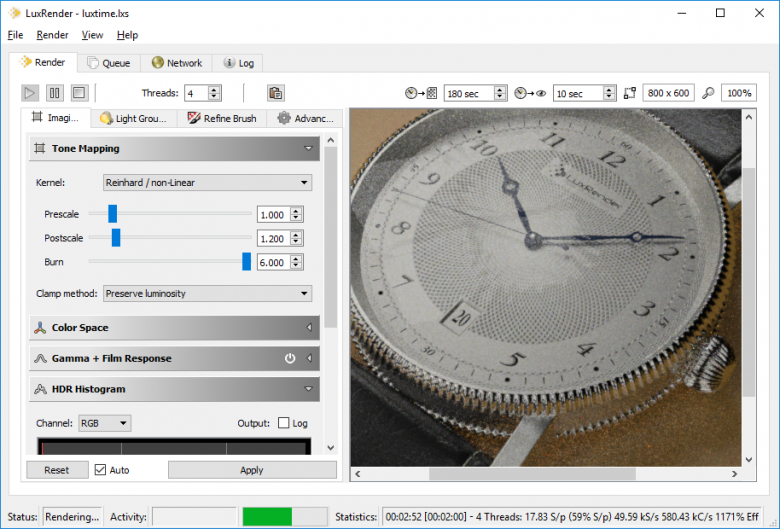Viewport: 780px width, 529px height.
Task: Open the Kernel dropdown
Action: [207, 183]
